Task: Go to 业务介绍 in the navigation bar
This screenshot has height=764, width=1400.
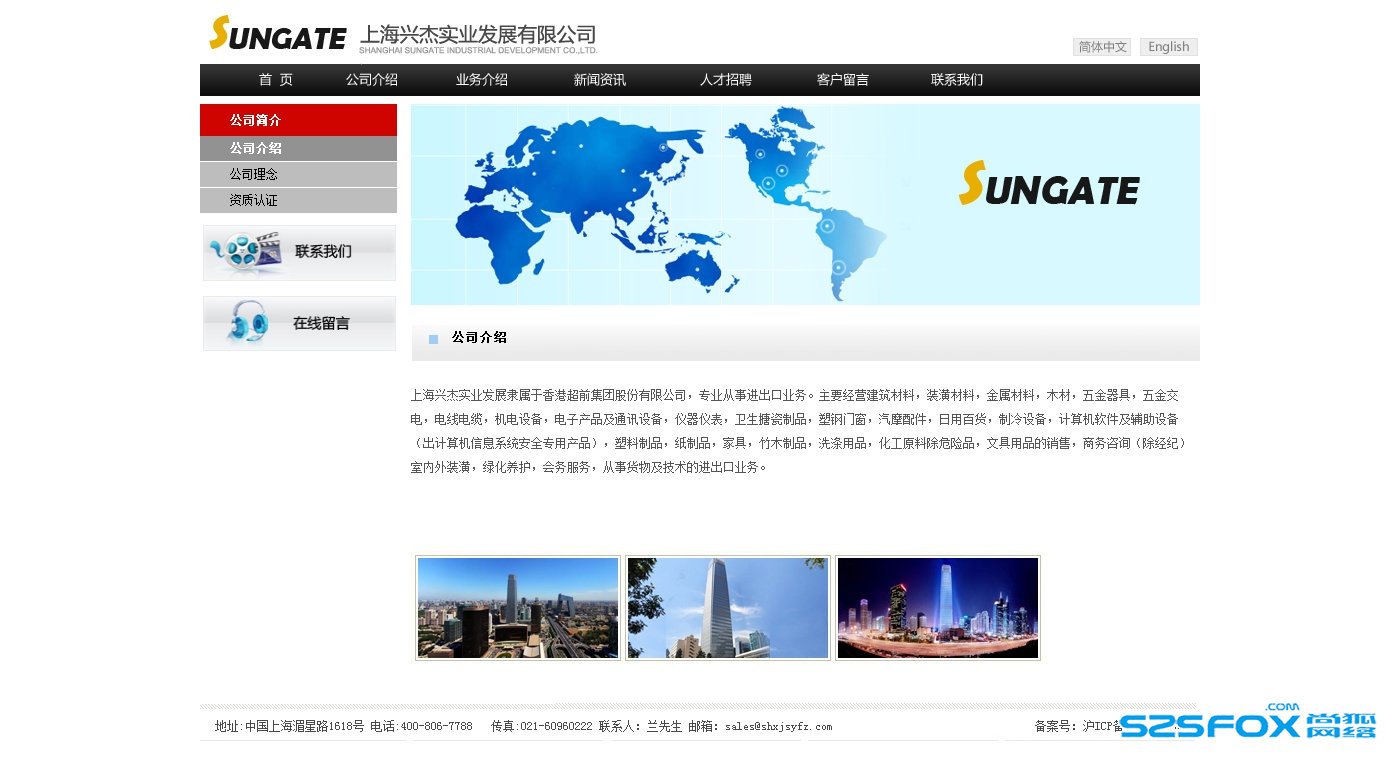Action: click(x=482, y=80)
